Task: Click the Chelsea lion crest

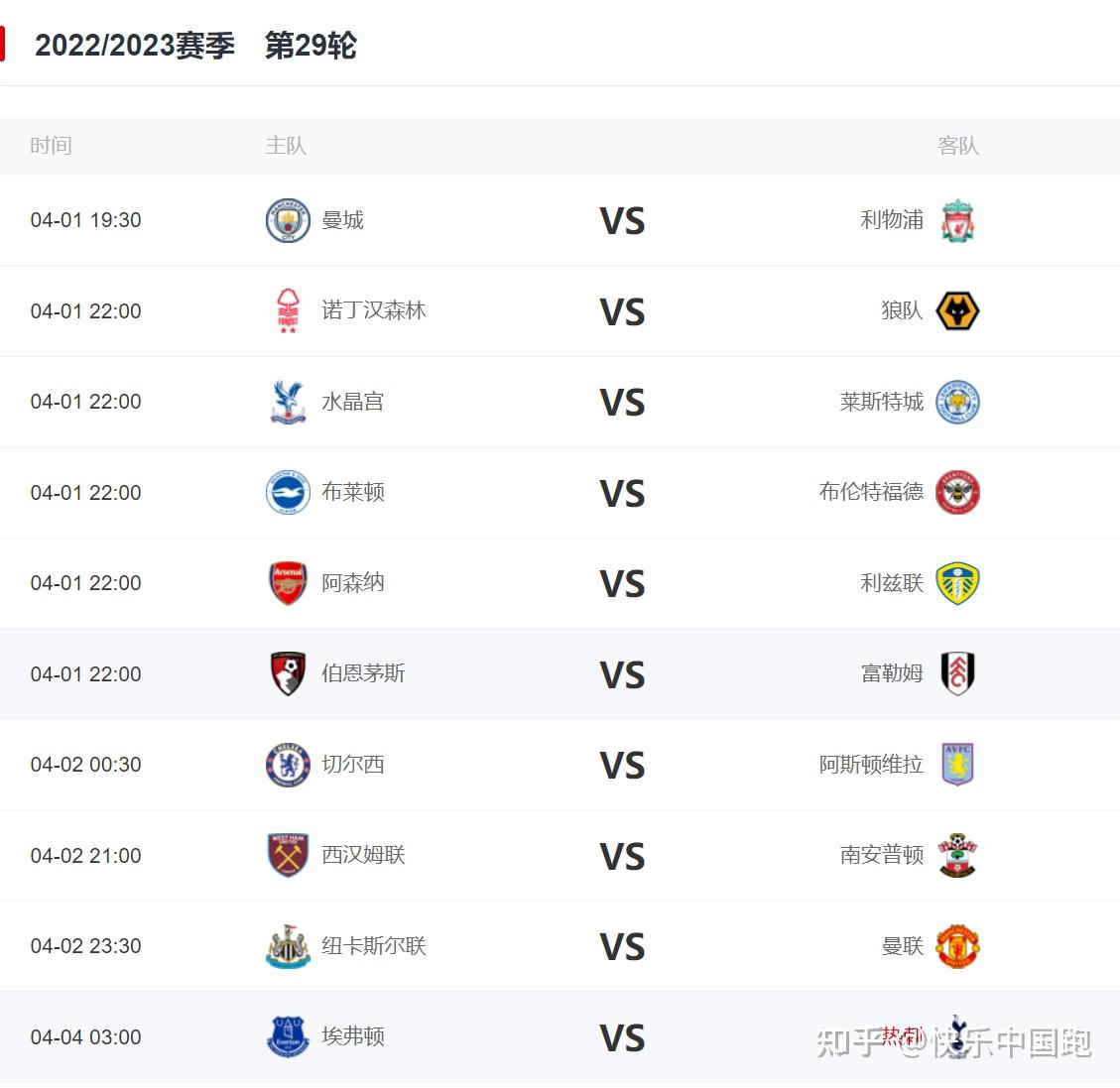Action: coord(288,765)
